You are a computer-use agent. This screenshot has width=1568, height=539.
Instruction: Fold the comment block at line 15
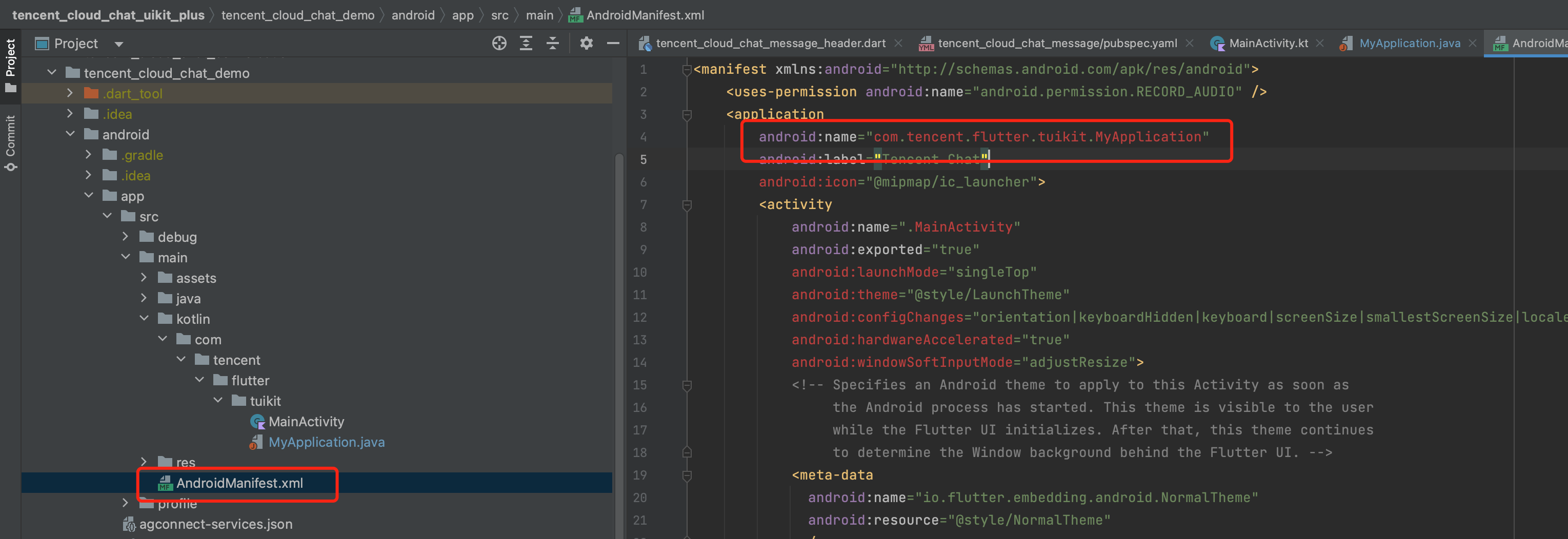point(687,385)
